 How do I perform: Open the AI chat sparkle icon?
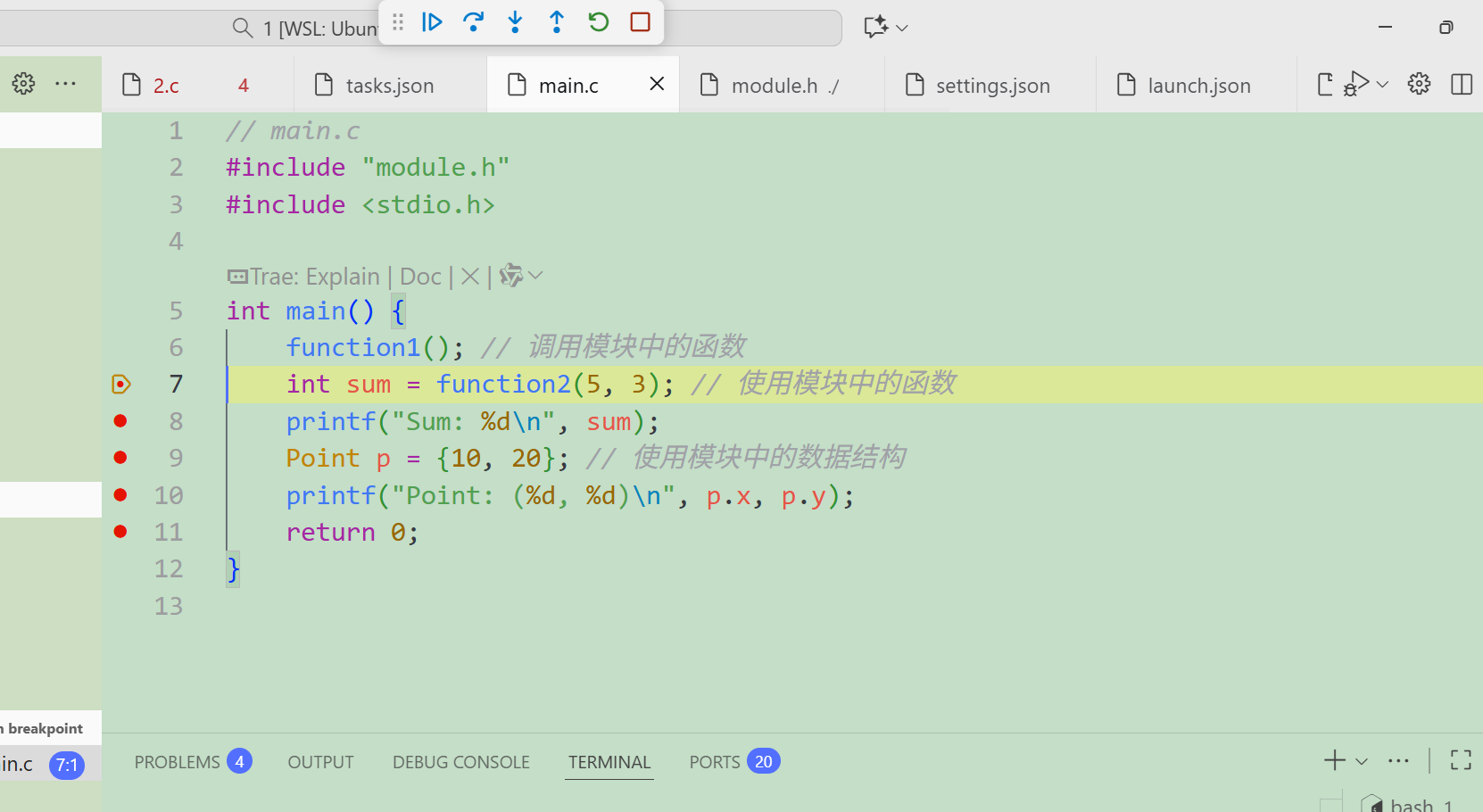coord(875,27)
